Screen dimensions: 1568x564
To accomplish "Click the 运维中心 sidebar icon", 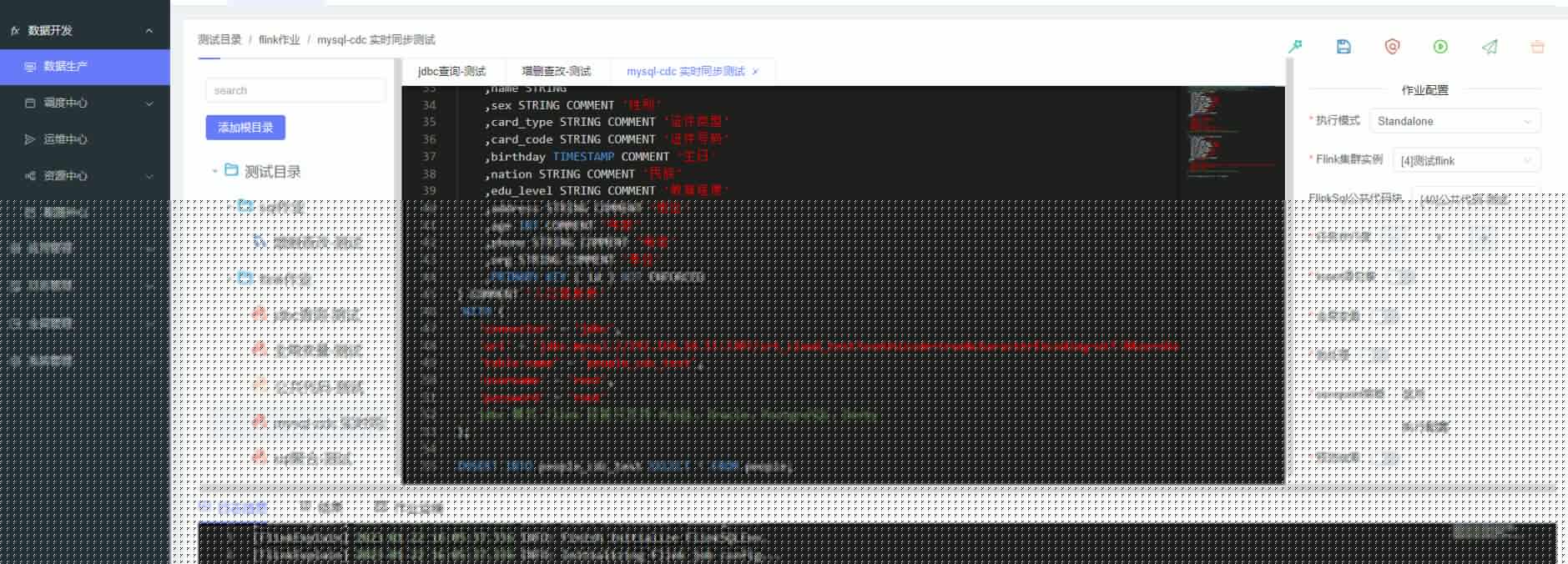I will coord(30,139).
